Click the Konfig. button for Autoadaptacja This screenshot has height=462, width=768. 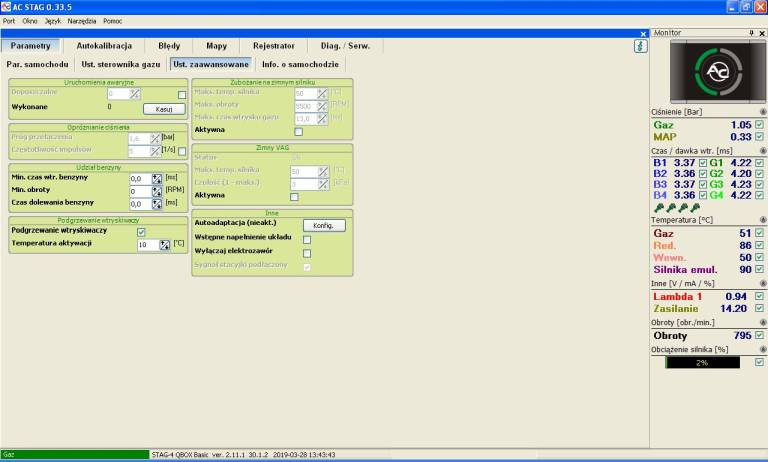(324, 225)
